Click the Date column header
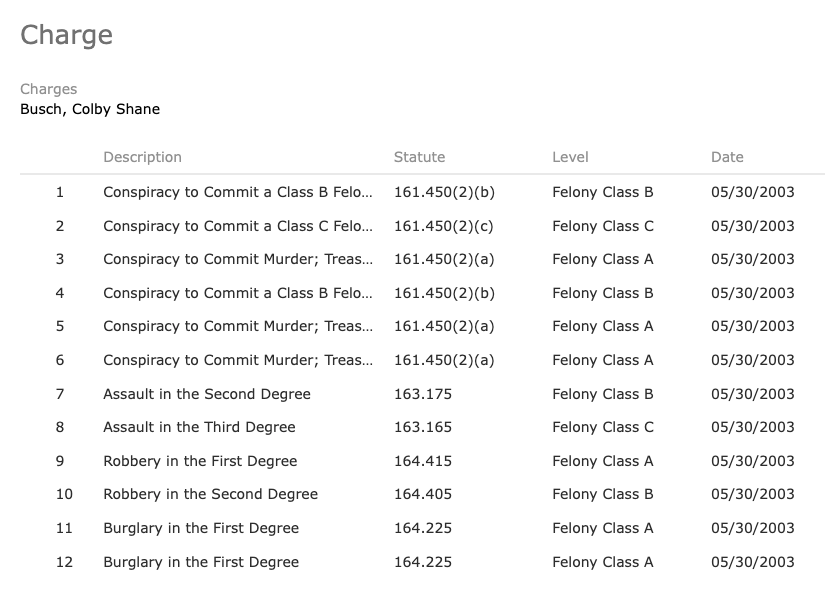The width and height of the screenshot is (825, 599). [727, 157]
